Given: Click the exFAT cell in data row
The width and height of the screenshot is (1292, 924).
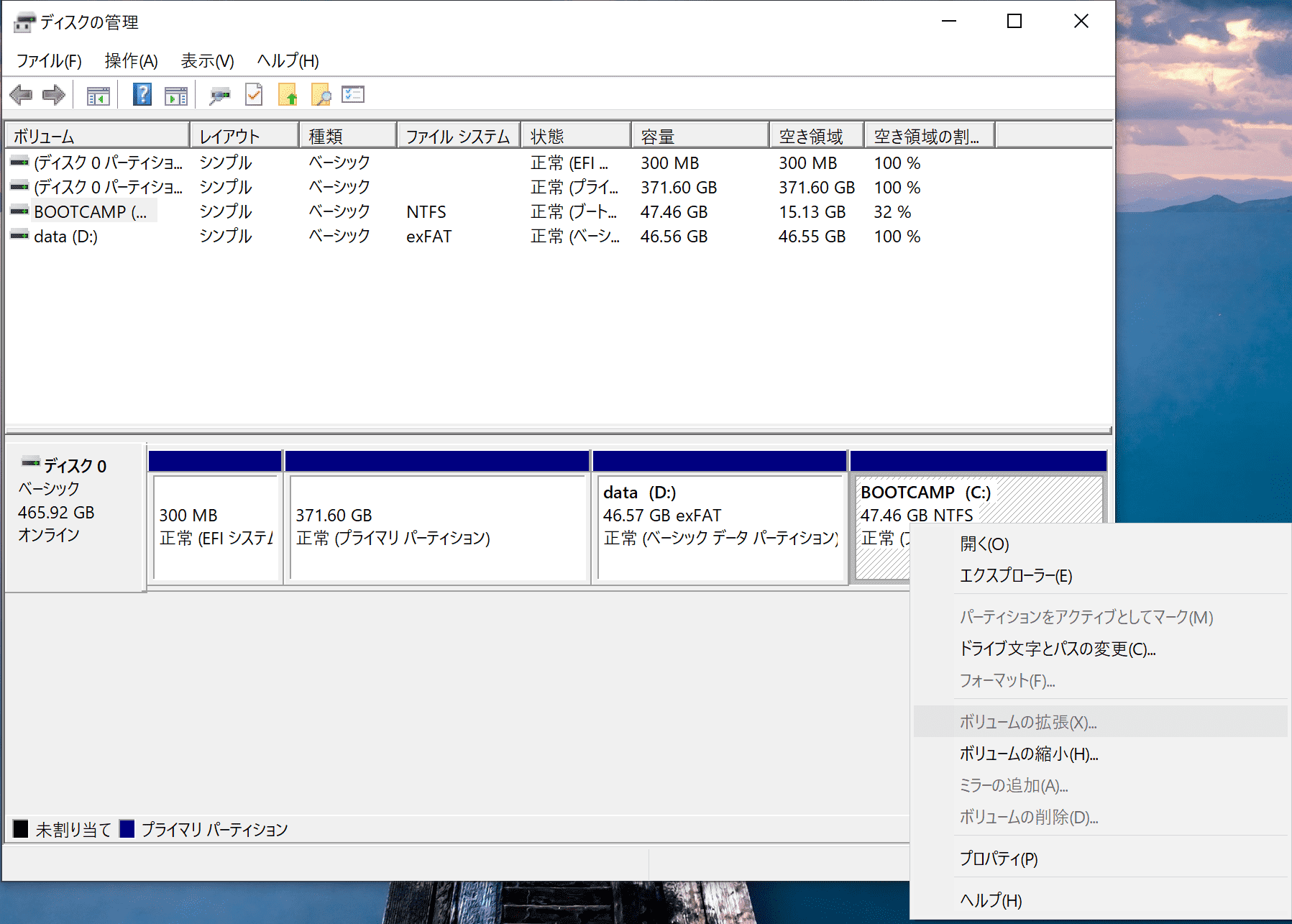Looking at the screenshot, I should (429, 237).
